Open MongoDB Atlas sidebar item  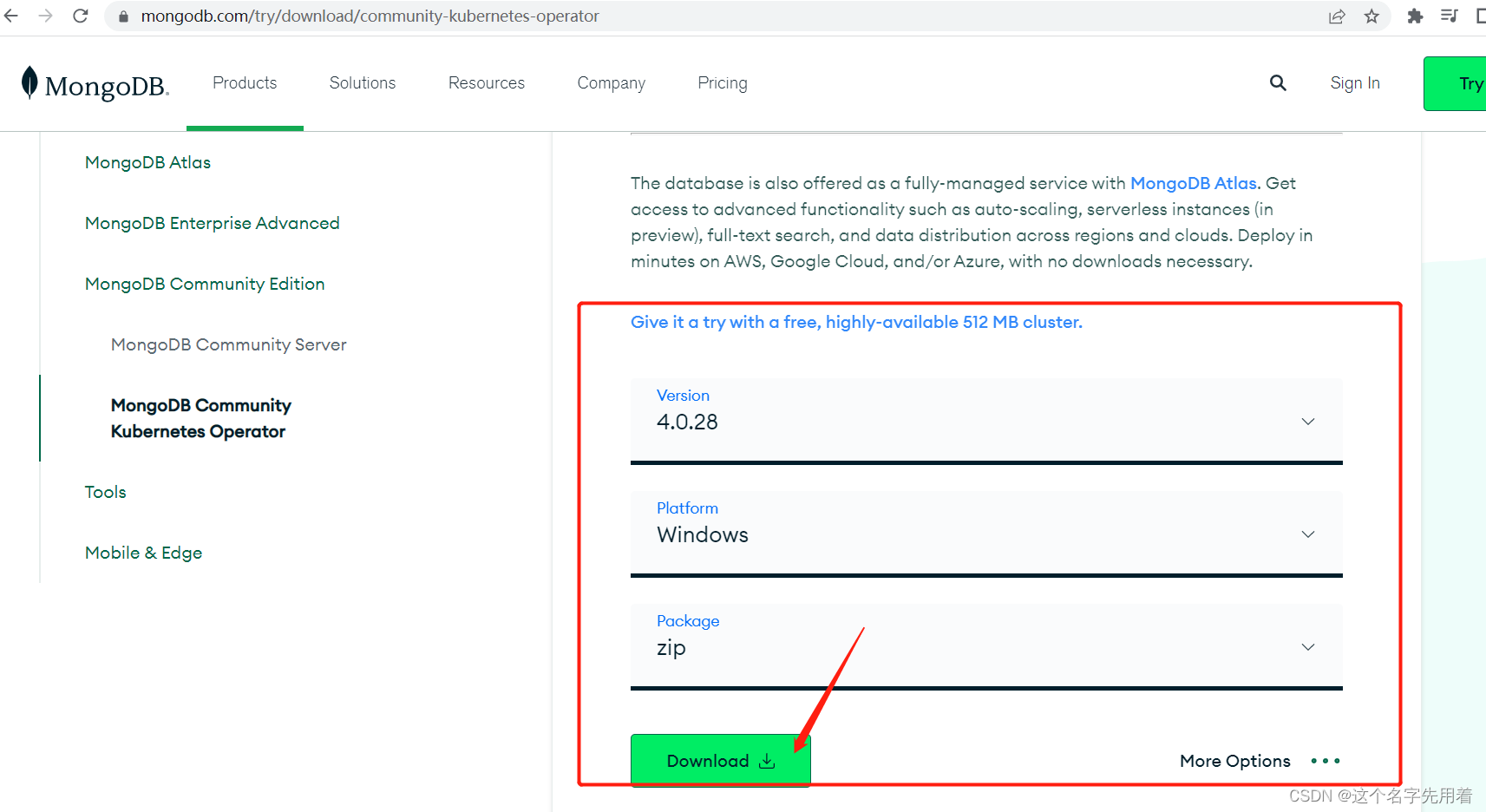click(x=147, y=162)
